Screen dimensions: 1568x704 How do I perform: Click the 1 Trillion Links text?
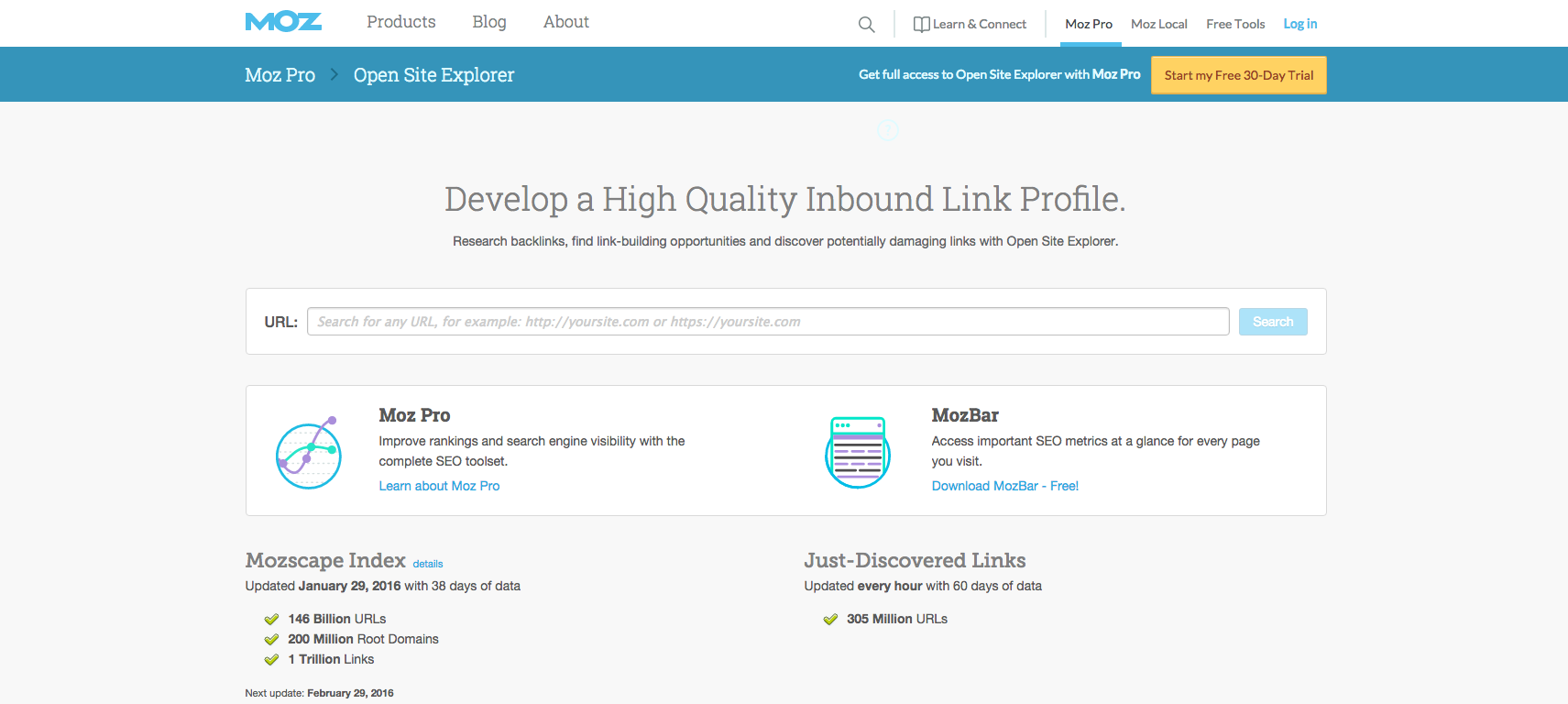331,659
